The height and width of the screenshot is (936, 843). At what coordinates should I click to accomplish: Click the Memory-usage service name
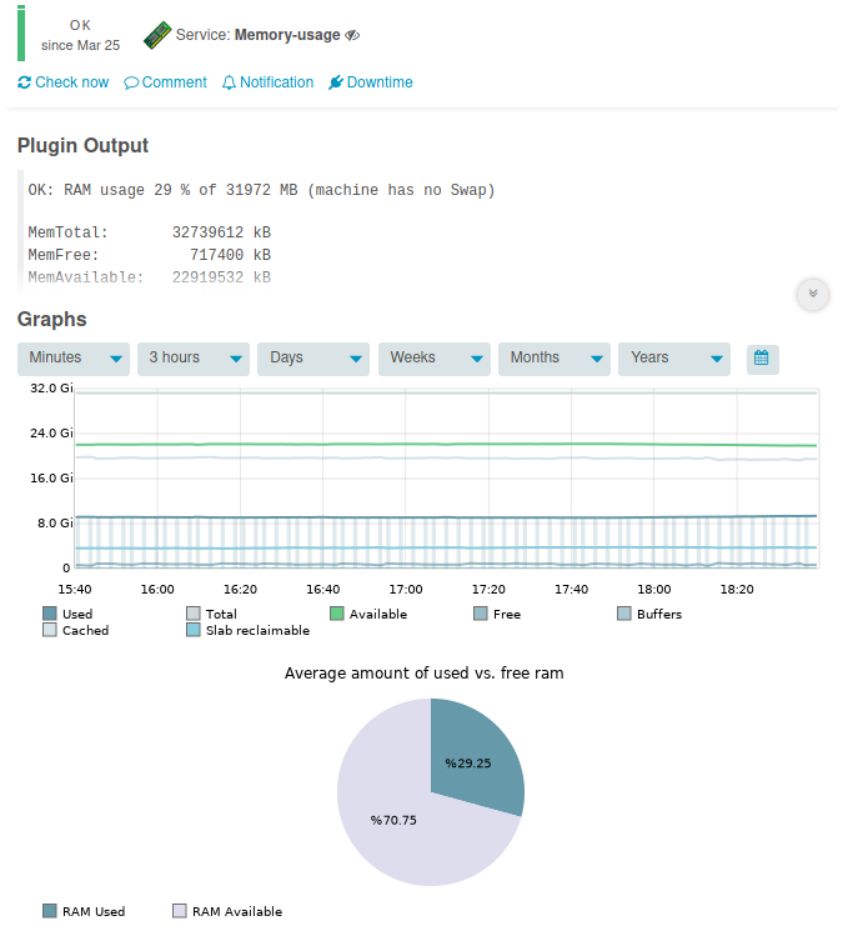coord(287,35)
